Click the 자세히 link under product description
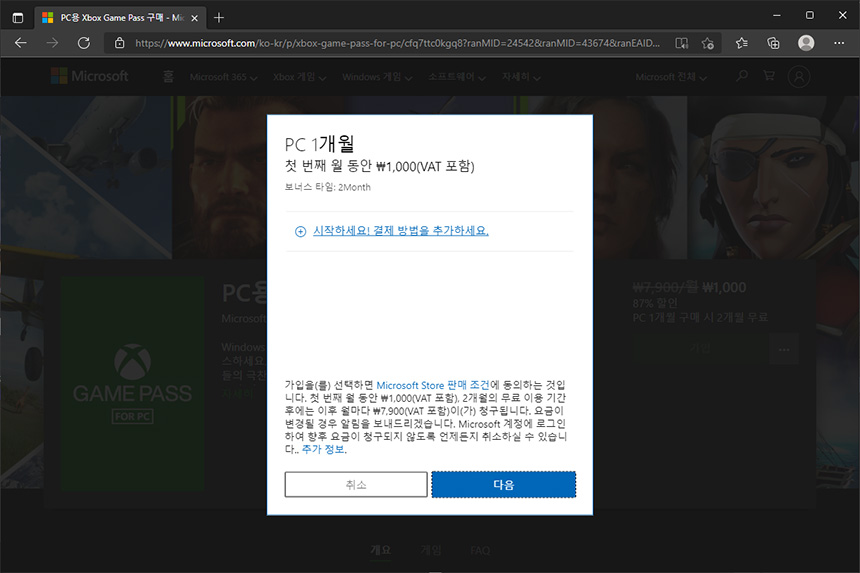The height and width of the screenshot is (573, 860). coord(237,393)
